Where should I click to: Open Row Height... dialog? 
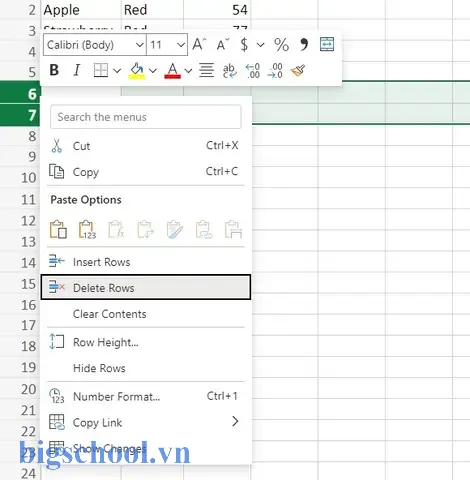tap(146, 342)
